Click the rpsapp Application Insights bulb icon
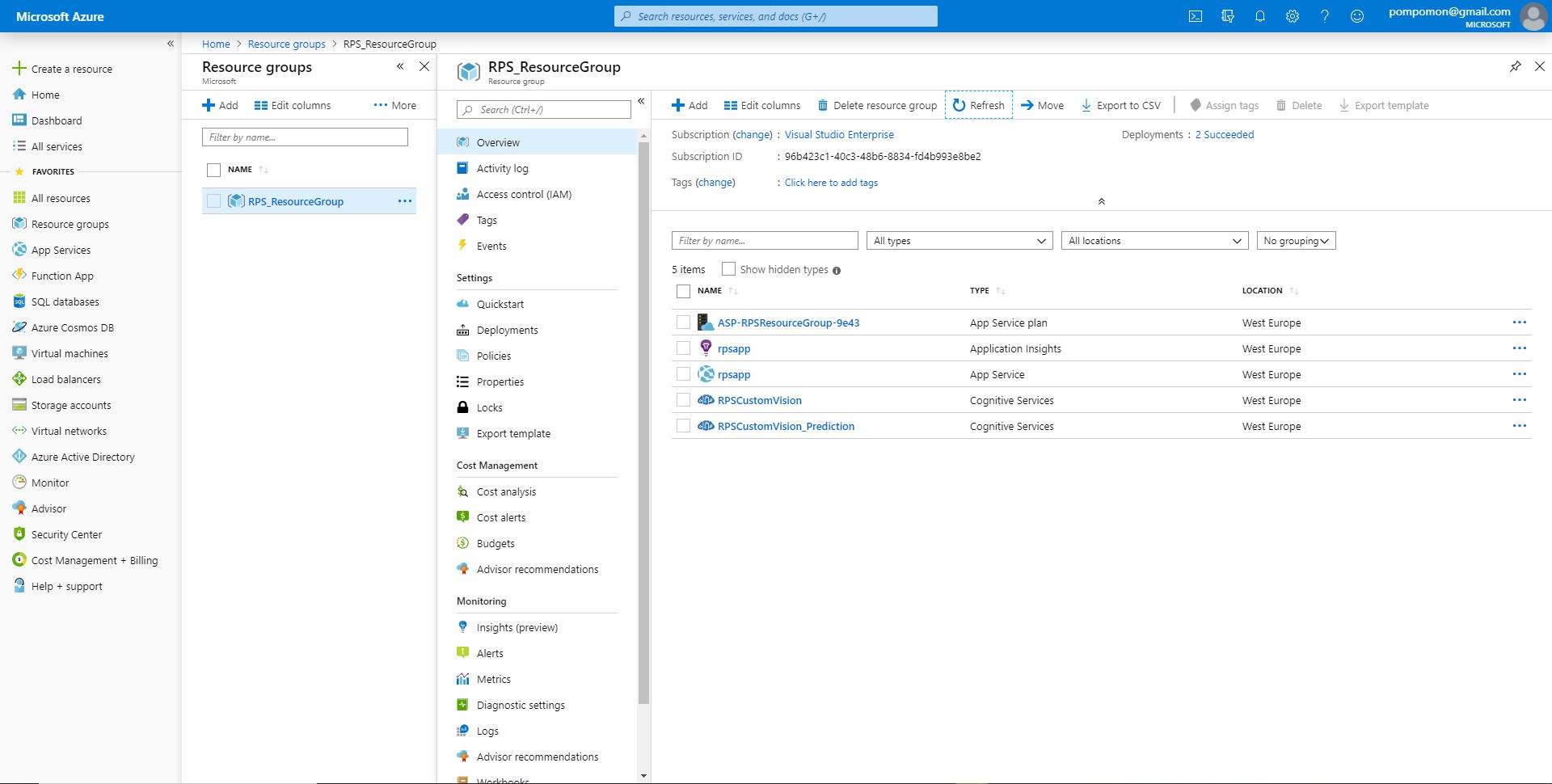The image size is (1552, 784). (x=706, y=348)
